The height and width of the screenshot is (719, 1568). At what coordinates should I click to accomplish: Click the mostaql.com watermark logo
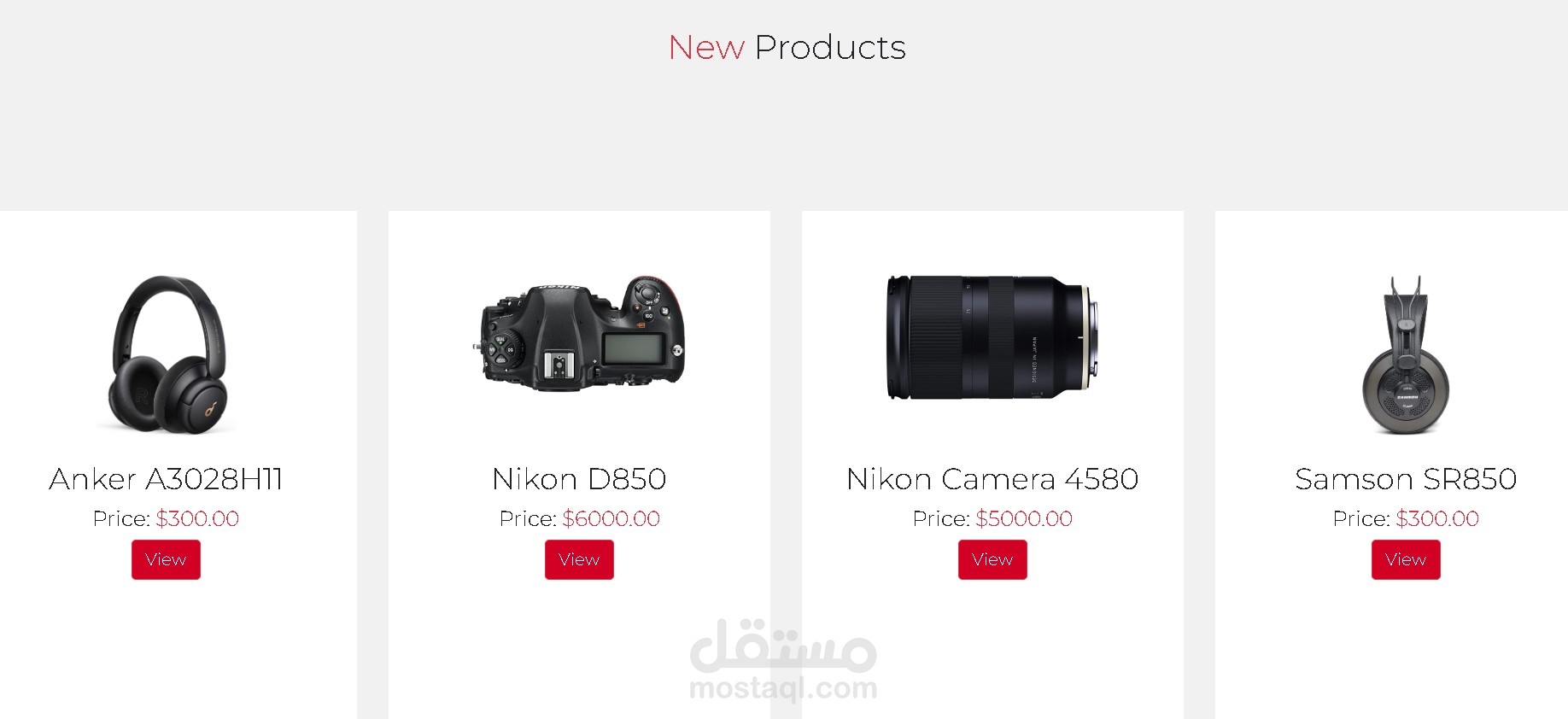(783, 660)
